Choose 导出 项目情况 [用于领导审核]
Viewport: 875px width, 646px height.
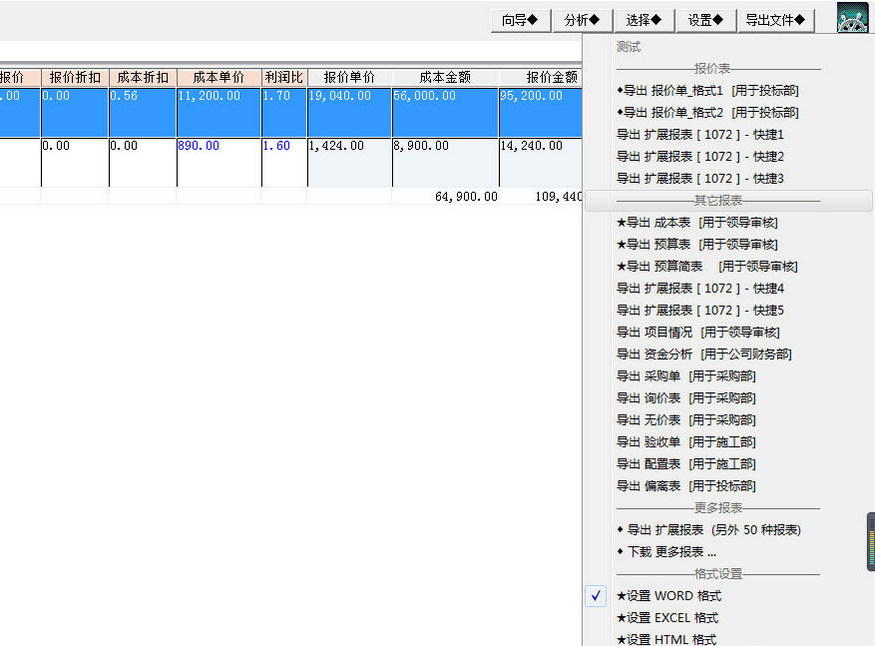pyautogui.click(x=698, y=332)
